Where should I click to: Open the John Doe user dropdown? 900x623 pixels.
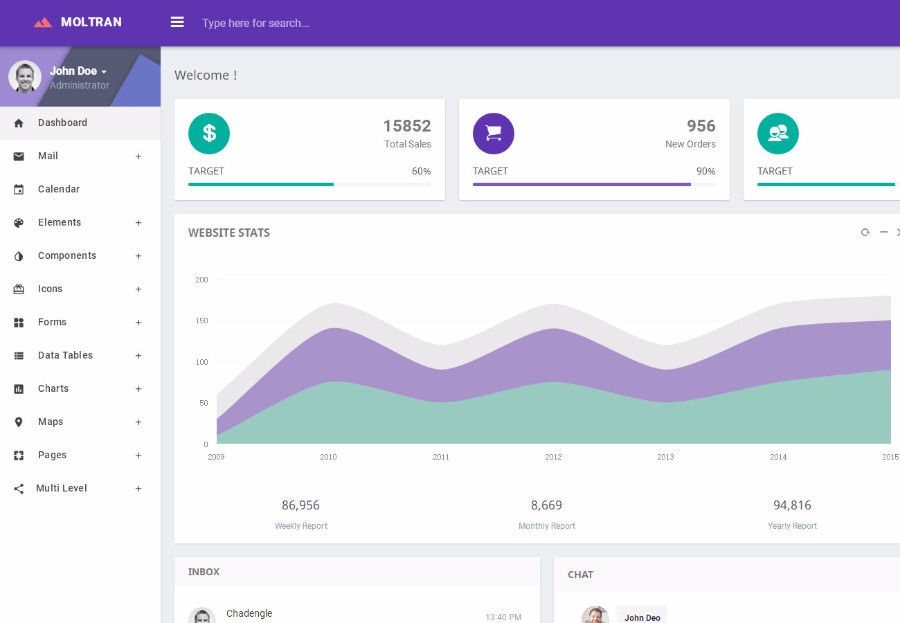pos(78,71)
